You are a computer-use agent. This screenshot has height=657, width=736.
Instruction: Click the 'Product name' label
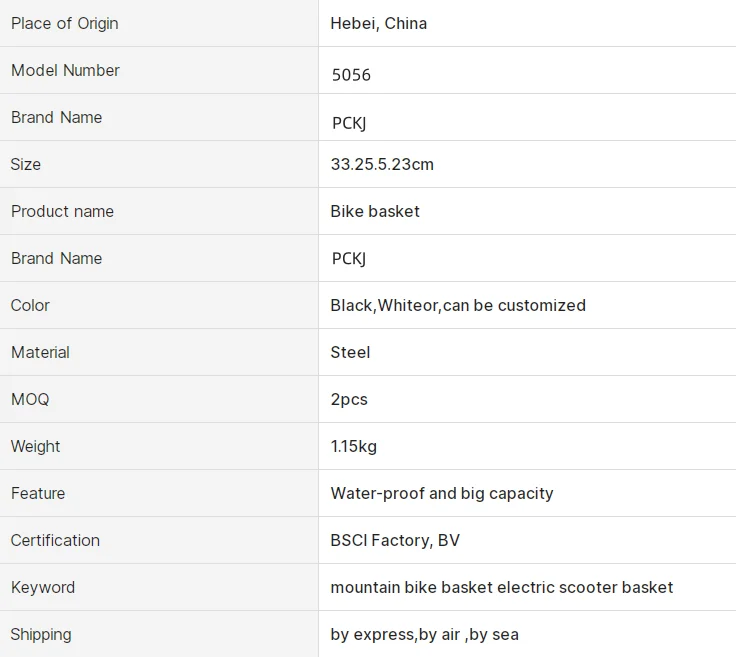point(62,211)
